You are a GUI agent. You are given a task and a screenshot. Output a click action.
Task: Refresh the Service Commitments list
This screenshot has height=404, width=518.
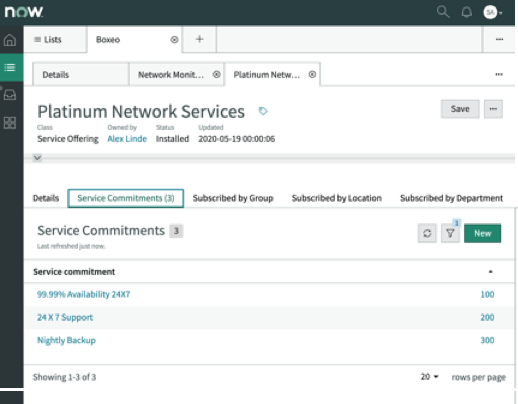pos(427,233)
